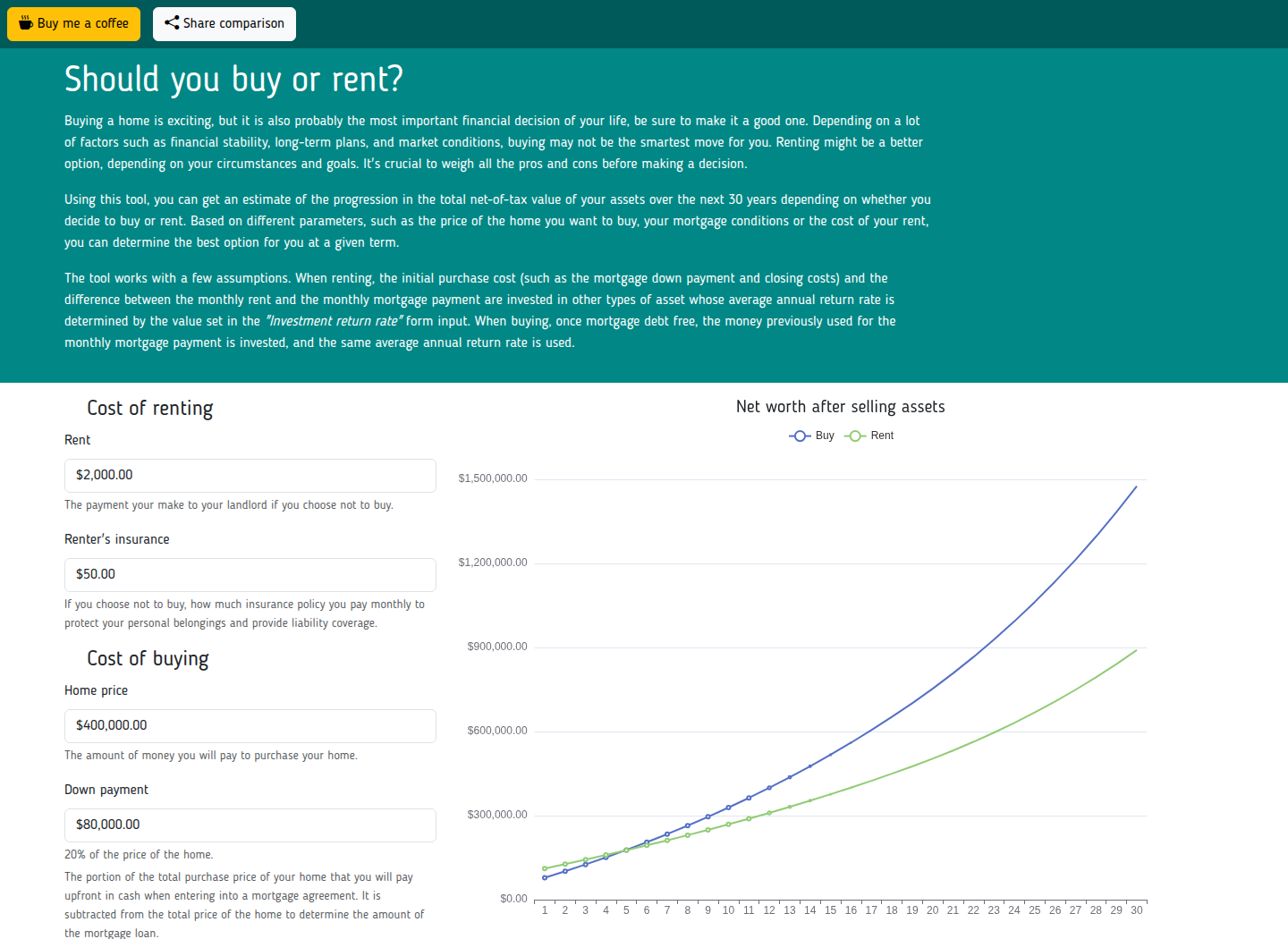Screen dimensions: 1288x939
Task: Select the "Should you buy or rent?" heading
Action: (x=233, y=80)
